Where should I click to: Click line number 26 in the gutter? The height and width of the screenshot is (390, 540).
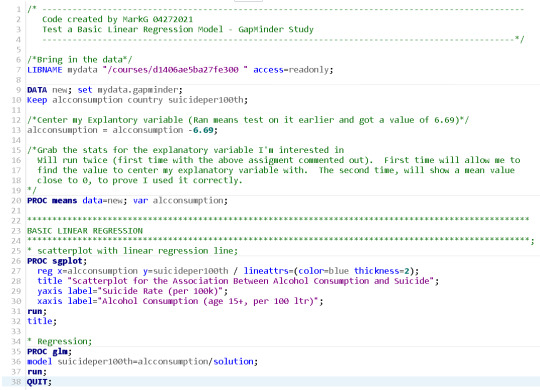(x=16, y=261)
